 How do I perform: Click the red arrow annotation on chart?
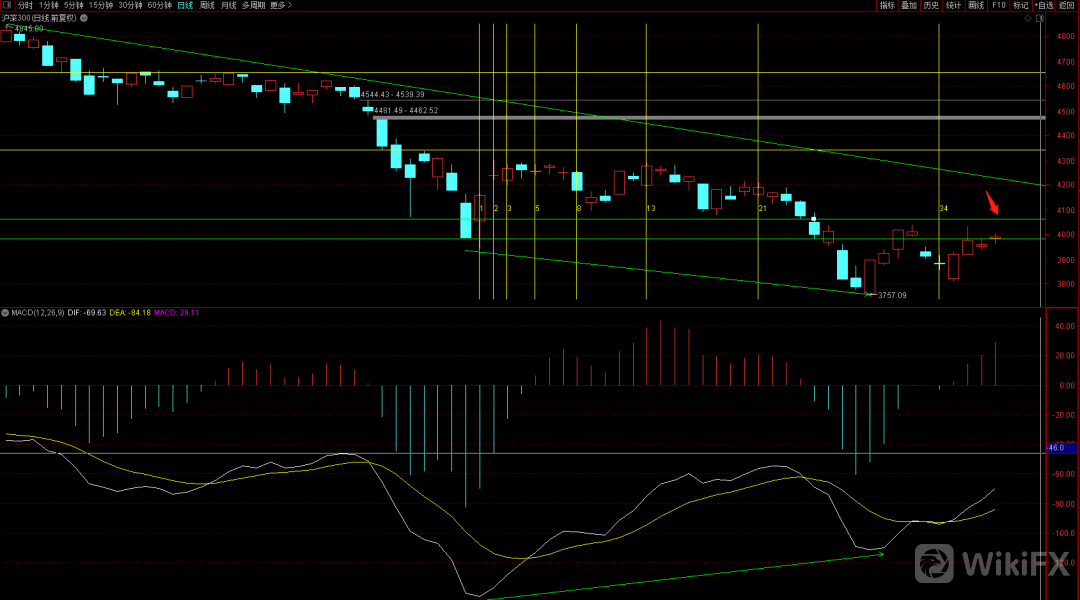click(x=992, y=203)
